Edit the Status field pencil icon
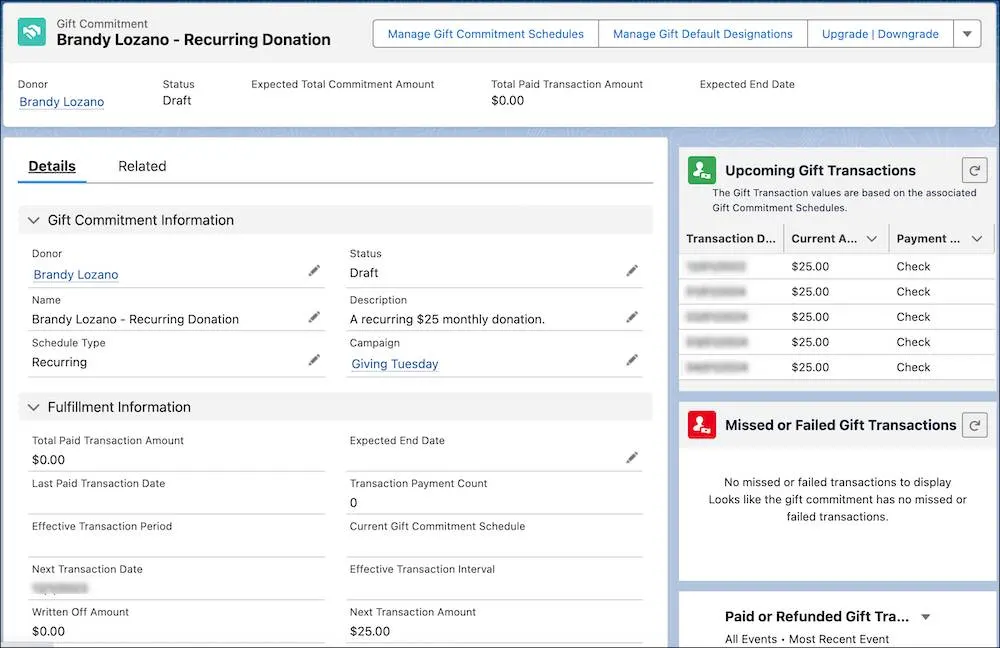This screenshot has width=1000, height=648. (x=631, y=271)
